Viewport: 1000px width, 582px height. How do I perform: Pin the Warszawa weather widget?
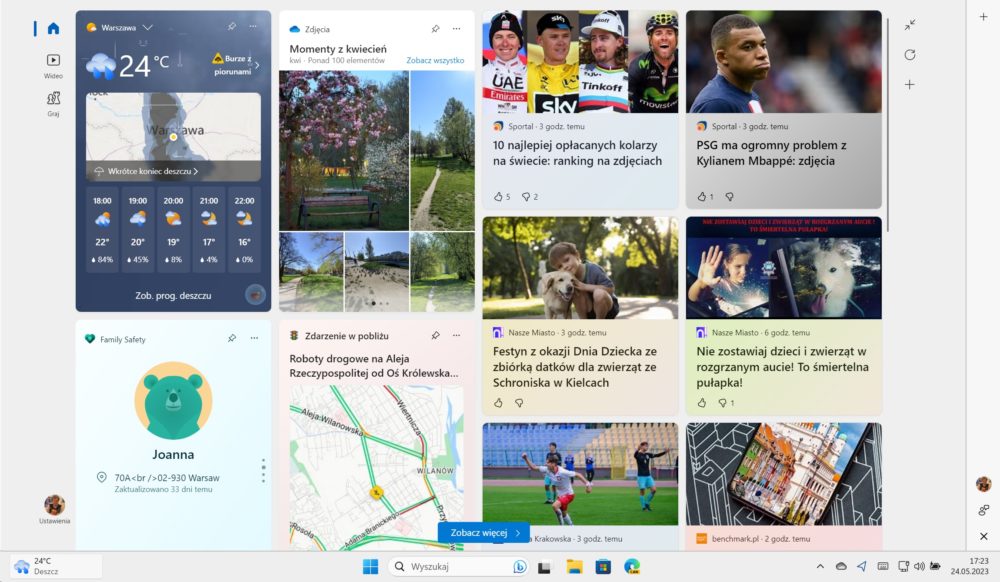232,27
